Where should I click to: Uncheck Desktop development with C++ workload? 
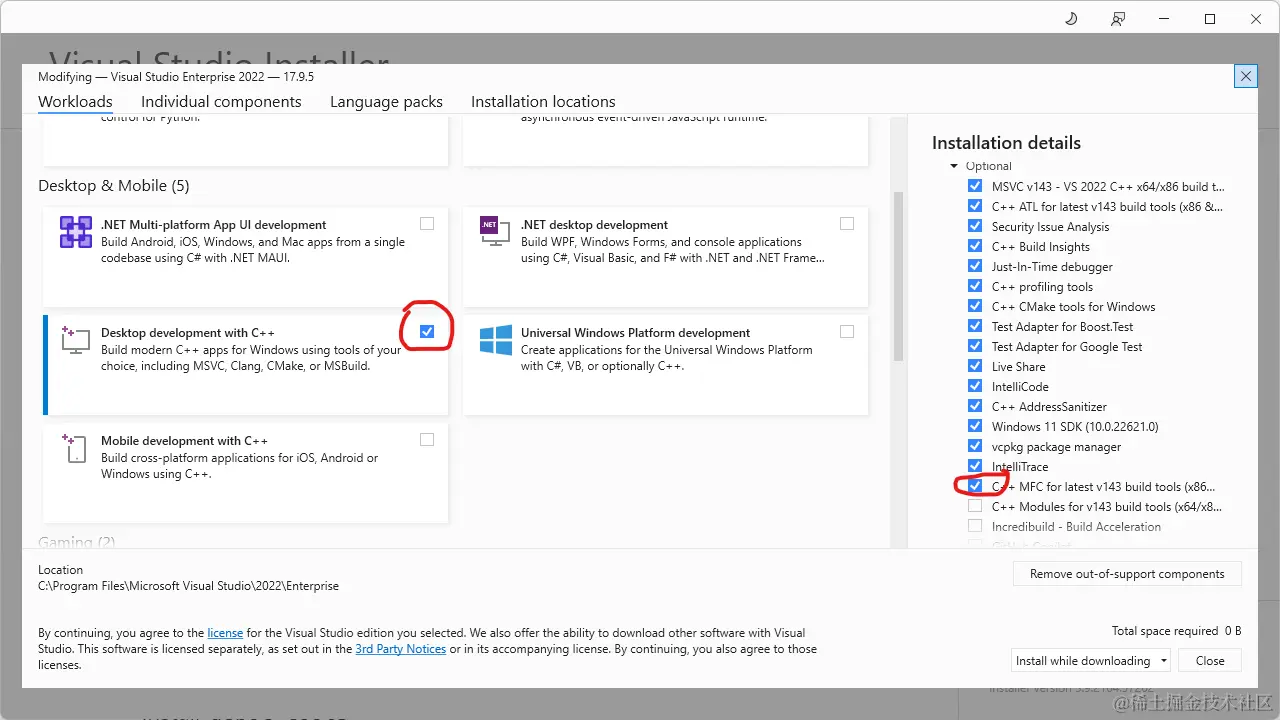point(427,332)
